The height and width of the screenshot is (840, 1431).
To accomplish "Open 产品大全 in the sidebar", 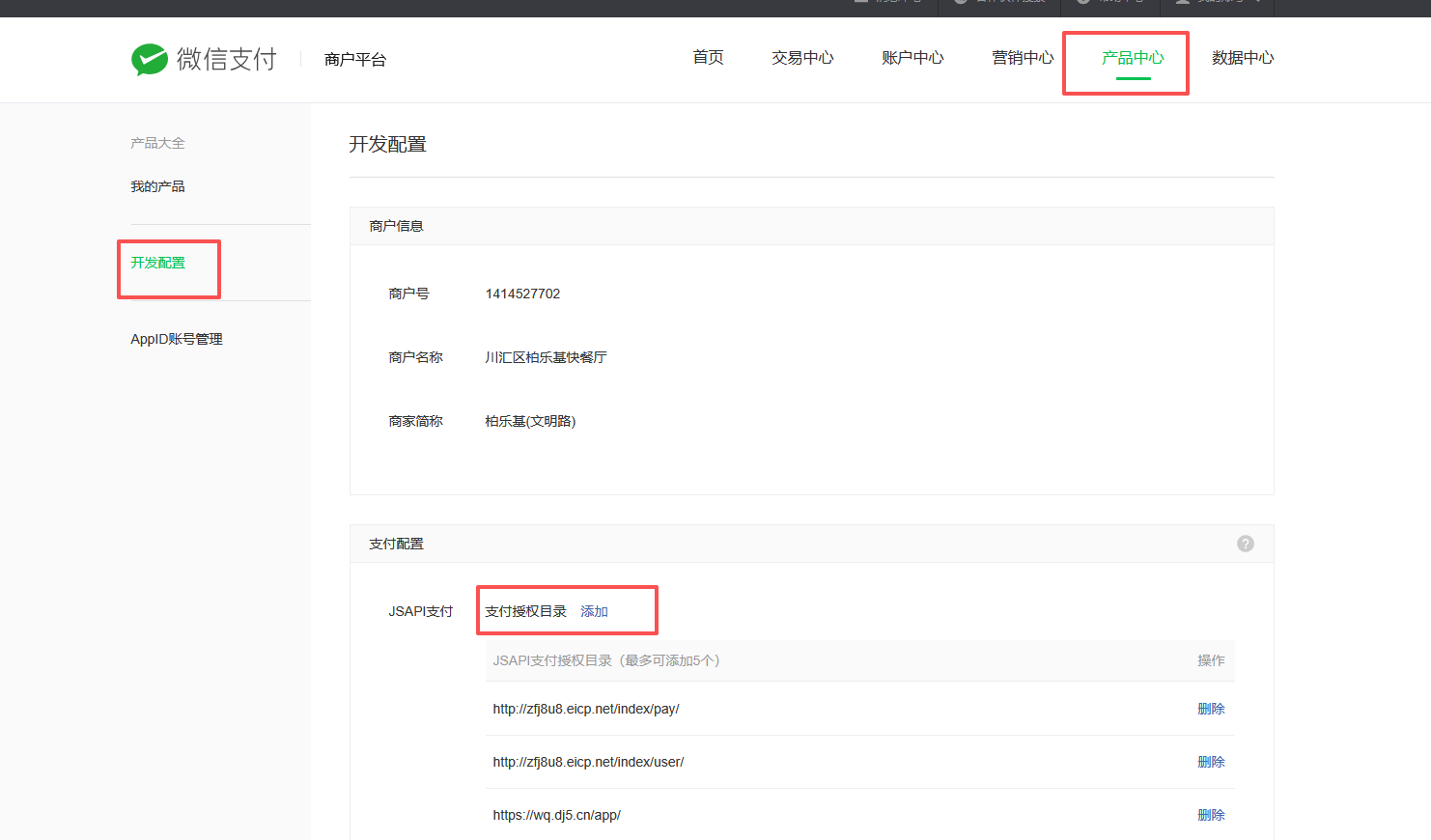I will [x=157, y=143].
